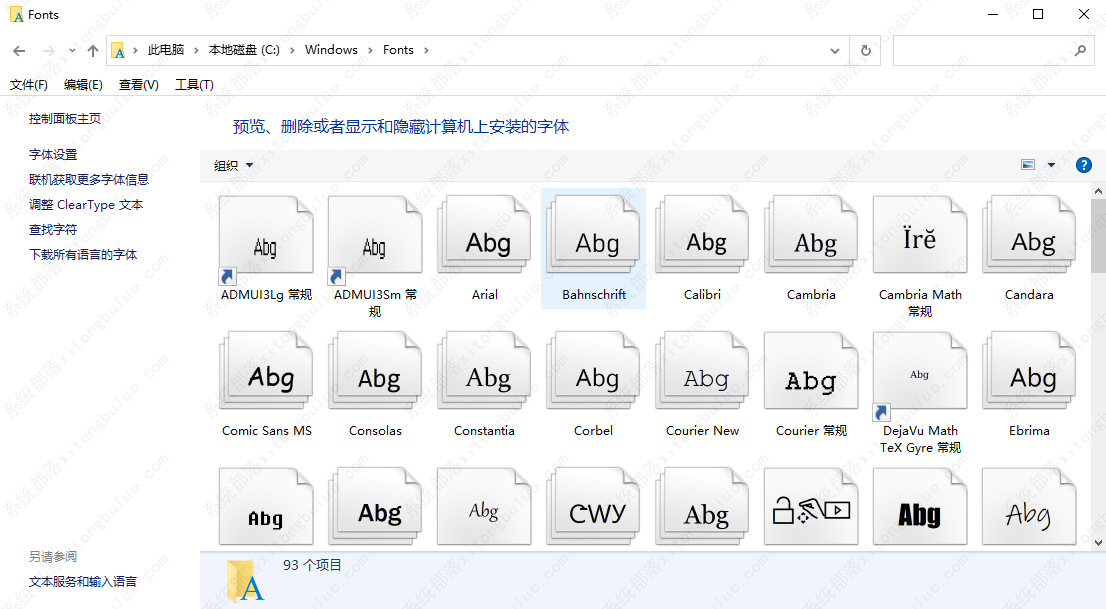This screenshot has height=609, width=1106.
Task: Navigate up one folder level
Action: 93,50
